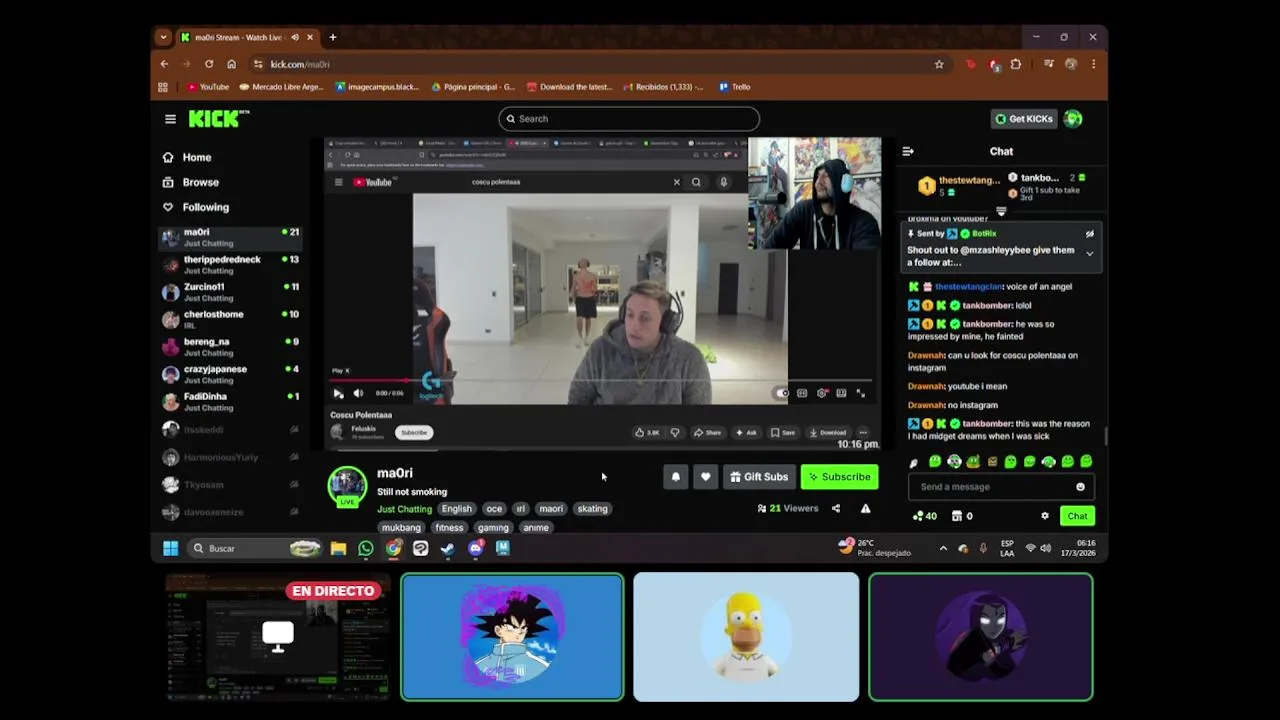Report stream with warning triangle icon
This screenshot has width=1280, height=720.
866,509
